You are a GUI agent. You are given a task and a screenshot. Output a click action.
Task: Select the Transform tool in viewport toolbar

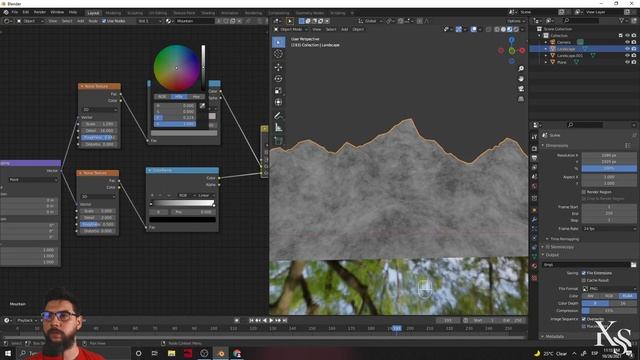(x=278, y=102)
